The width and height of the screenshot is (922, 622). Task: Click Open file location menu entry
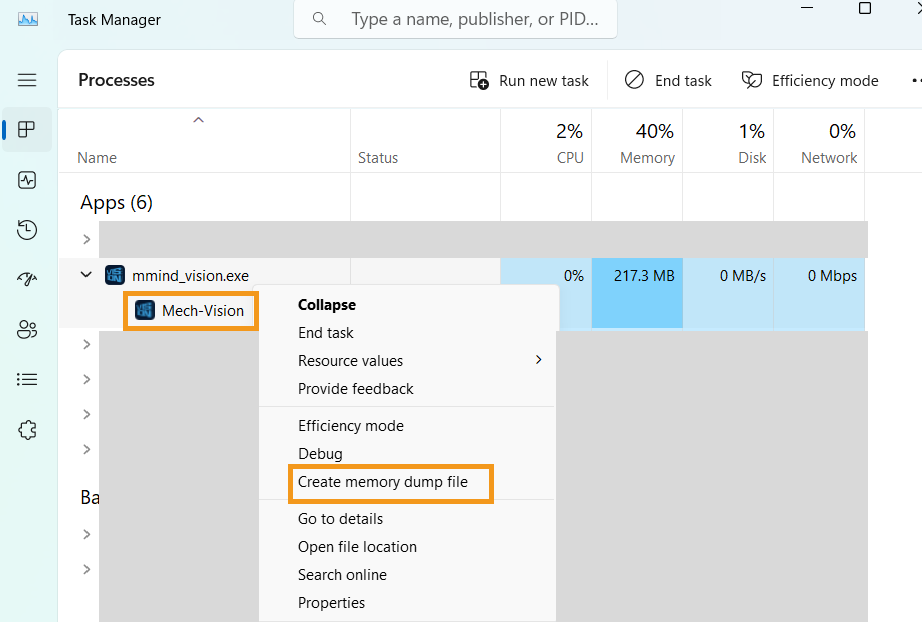tap(357, 547)
